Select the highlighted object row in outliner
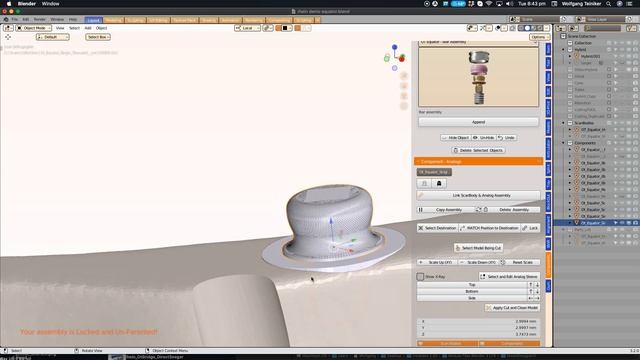Screen dimensions: 640x360 (597, 223)
